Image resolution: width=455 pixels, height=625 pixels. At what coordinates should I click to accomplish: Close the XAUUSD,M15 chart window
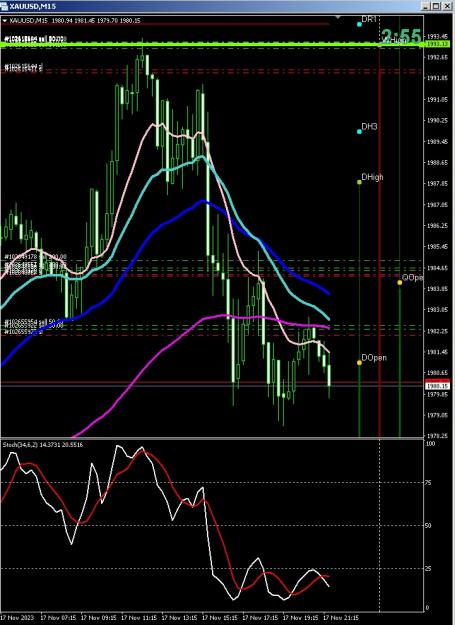click(x=446, y=6)
